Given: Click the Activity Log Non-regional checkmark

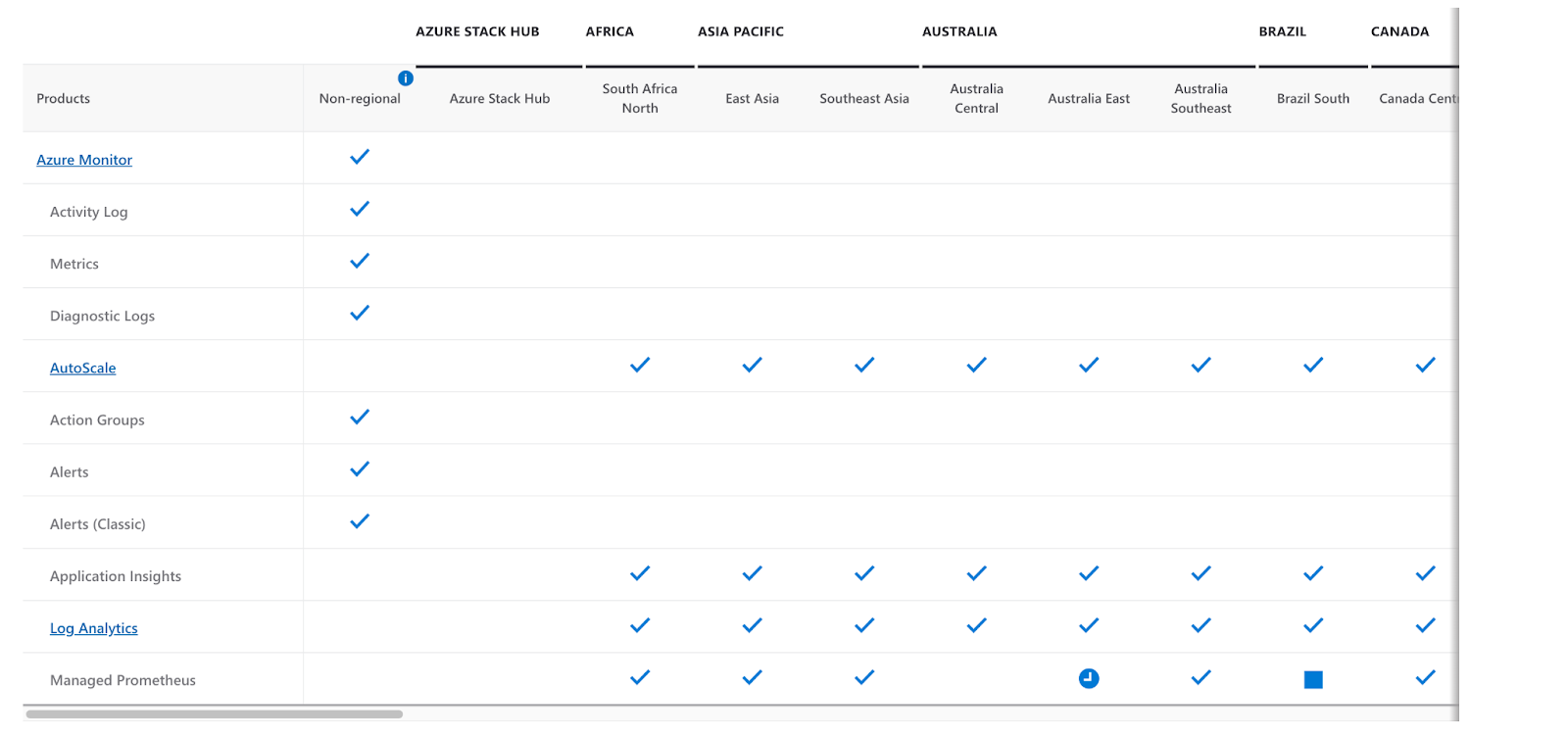Looking at the screenshot, I should 360,209.
